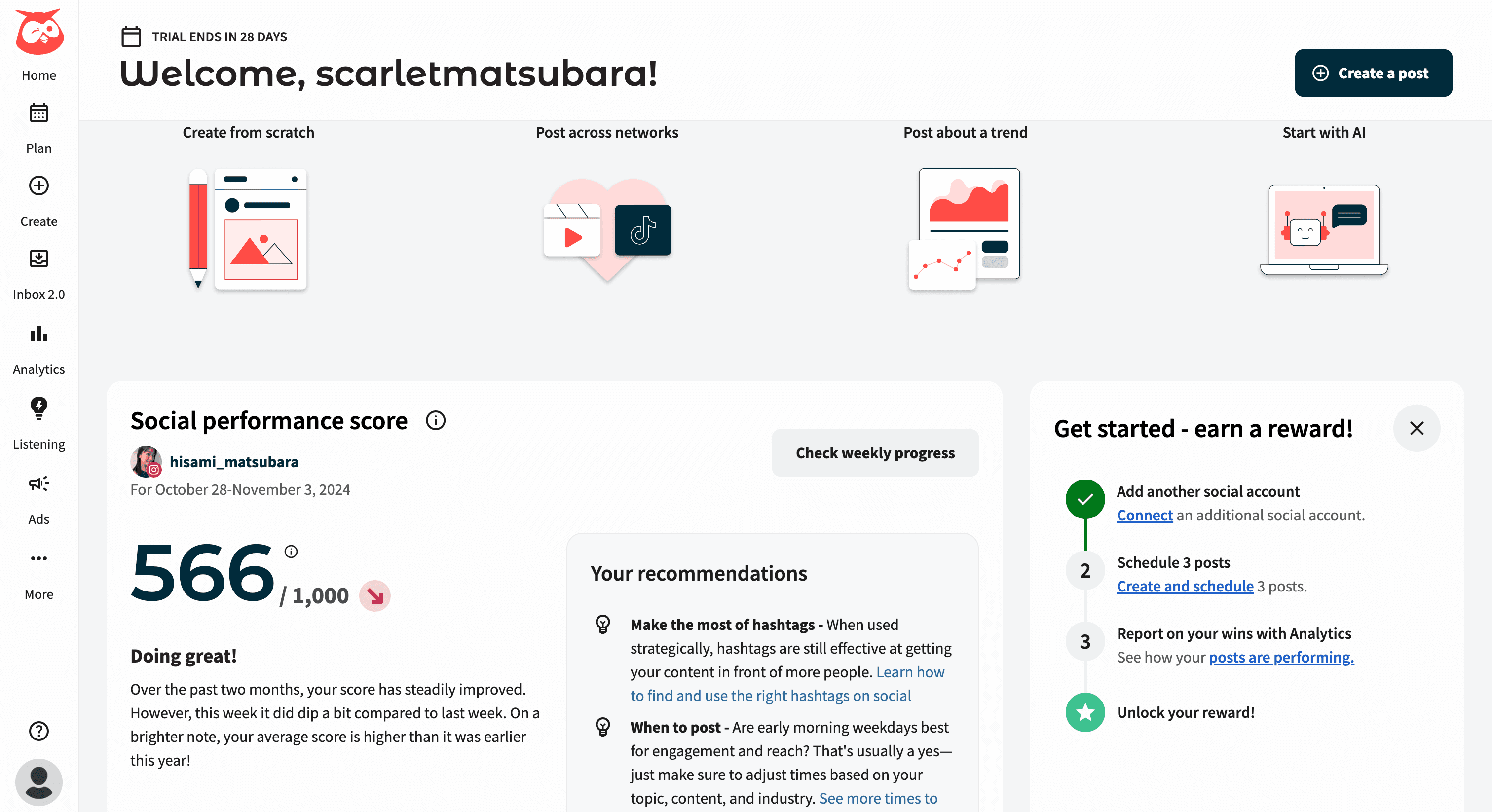Select the Create from scratch illustration

coord(248,229)
